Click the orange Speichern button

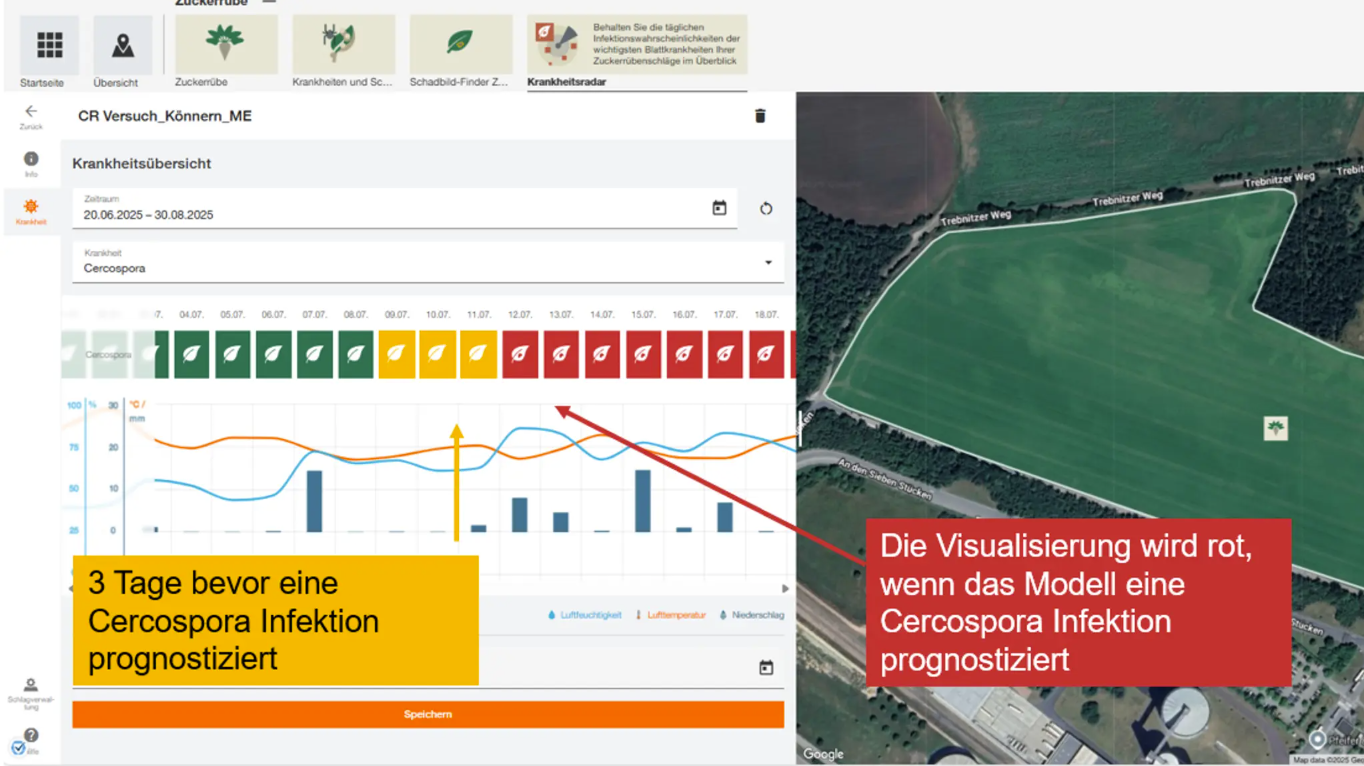(x=428, y=714)
